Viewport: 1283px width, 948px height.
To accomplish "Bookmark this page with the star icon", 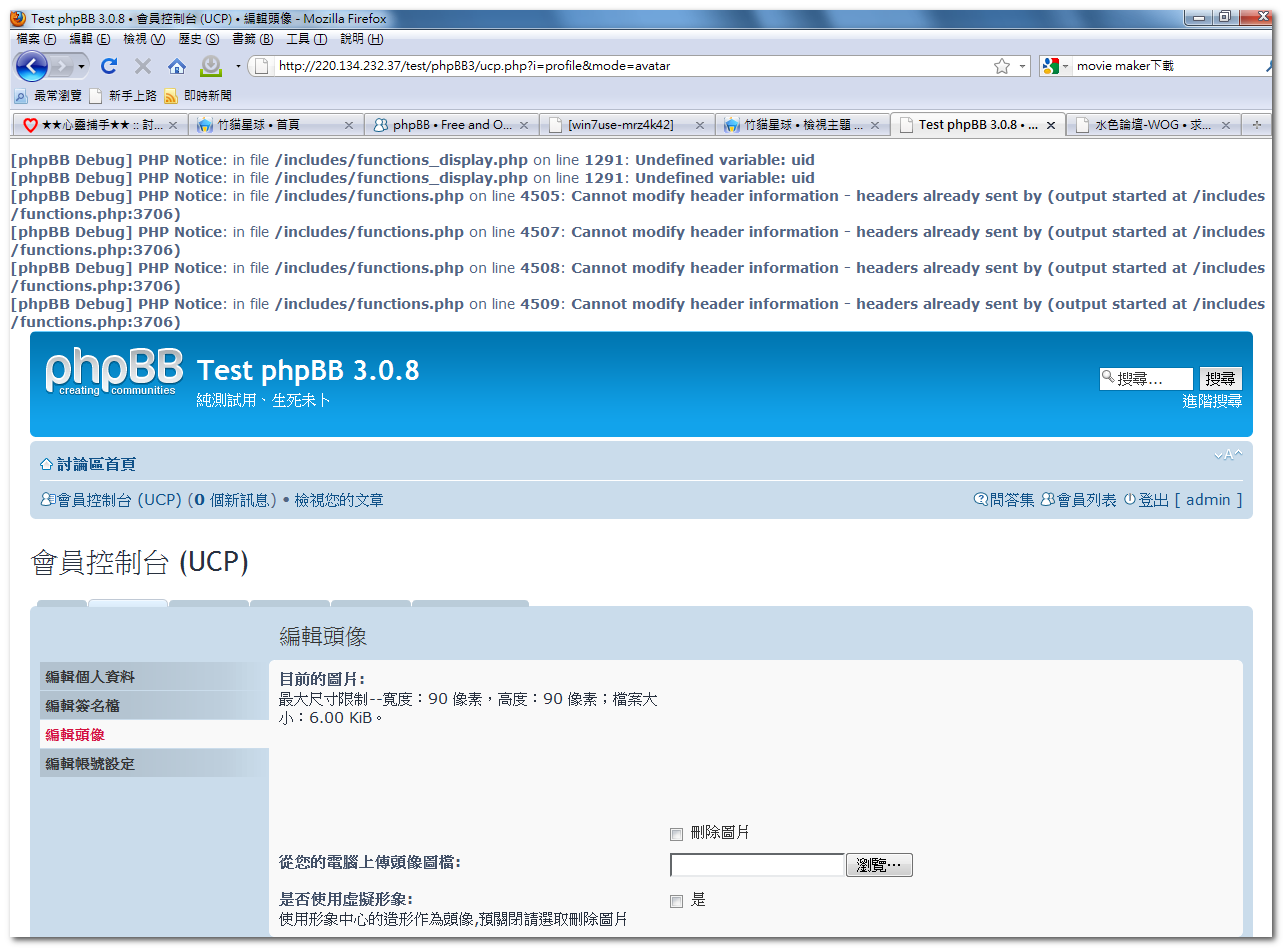I will [1001, 66].
